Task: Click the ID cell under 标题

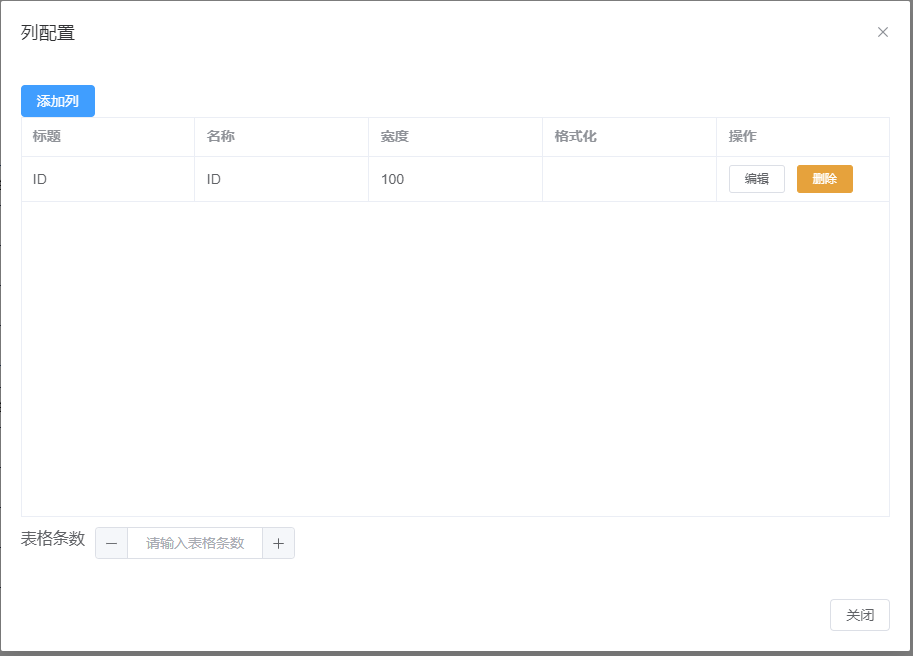Action: coord(108,179)
